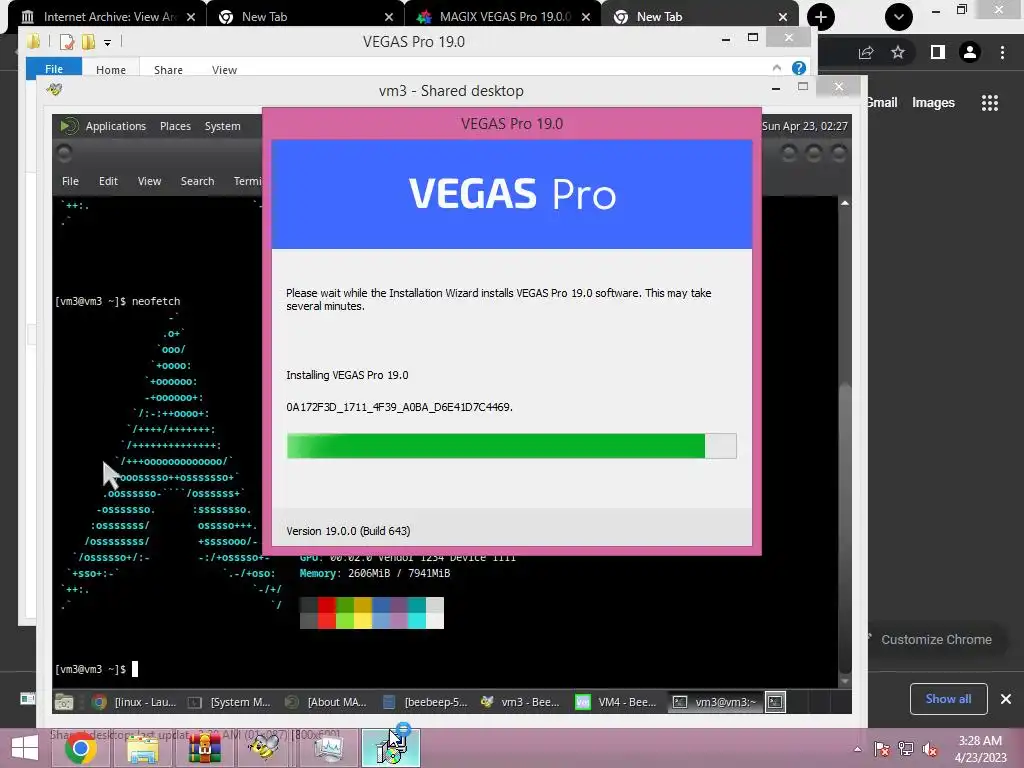This screenshot has height=768, width=1024.
Task: Click the remote panel clock Sun Apr 23
Action: click(805, 126)
